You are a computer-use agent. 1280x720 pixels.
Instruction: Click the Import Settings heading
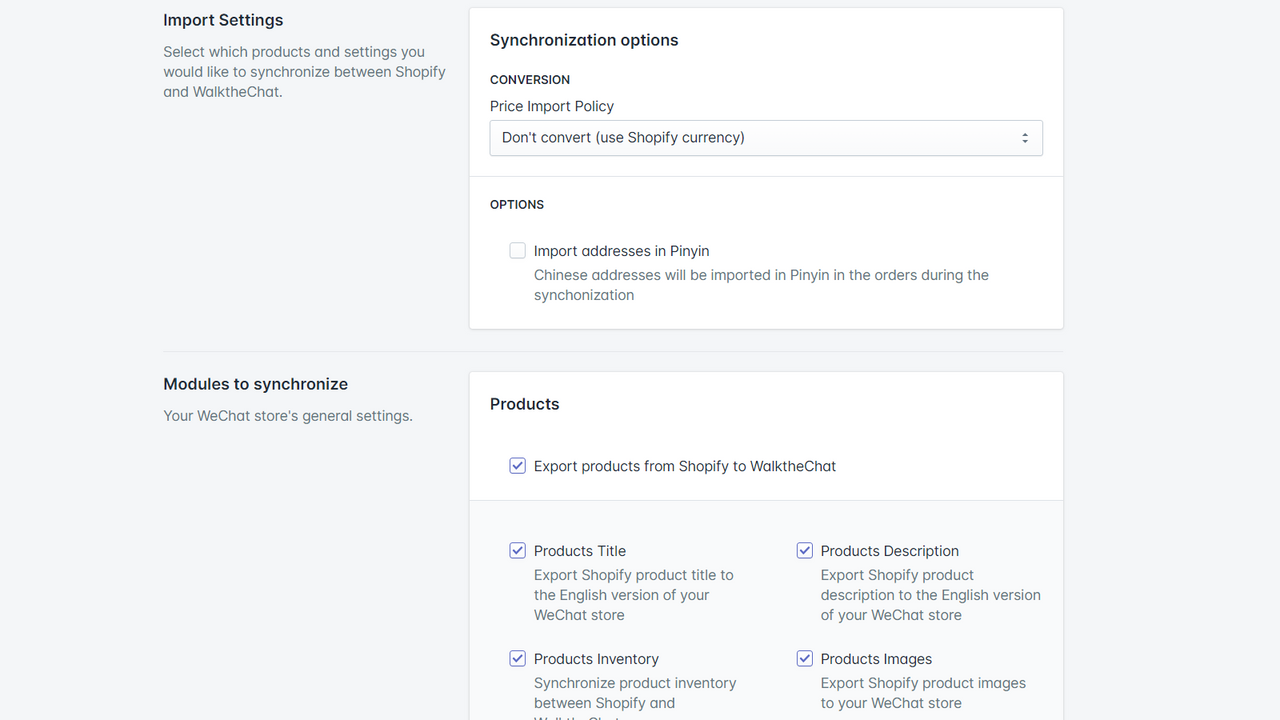point(223,20)
